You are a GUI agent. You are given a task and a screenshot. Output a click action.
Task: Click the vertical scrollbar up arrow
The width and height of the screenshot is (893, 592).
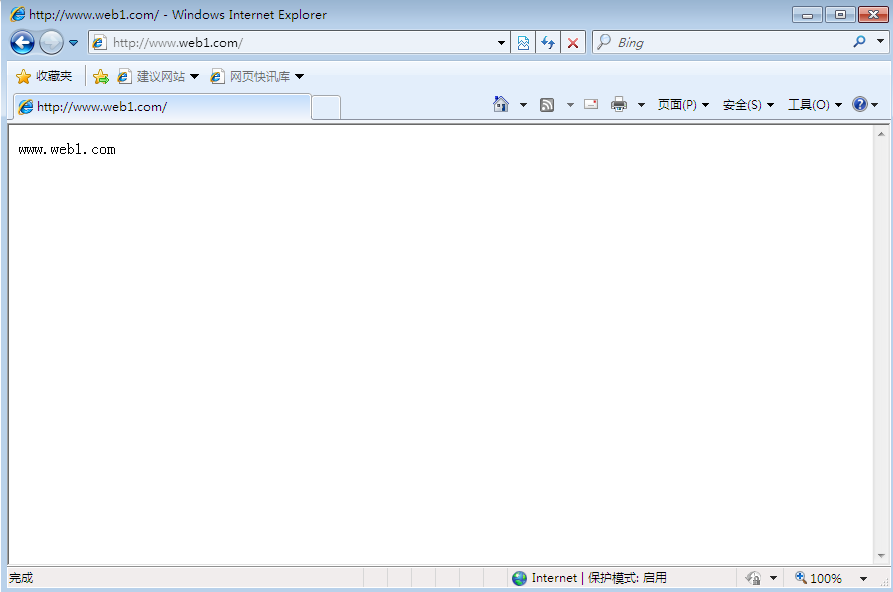[x=881, y=134]
